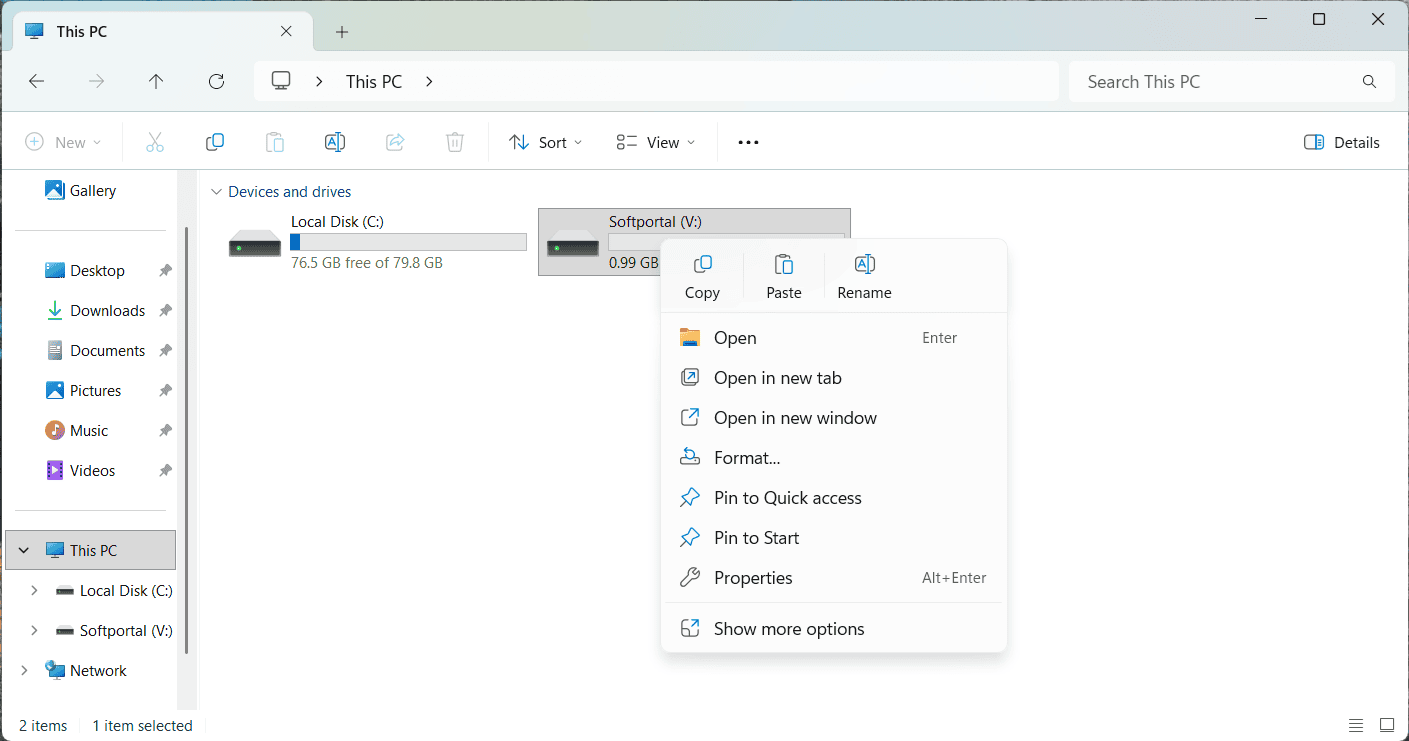Screen dimensions: 1409x741
Task: Click "76.5 GB free of 79.8 GB" text
Action: click(367, 263)
